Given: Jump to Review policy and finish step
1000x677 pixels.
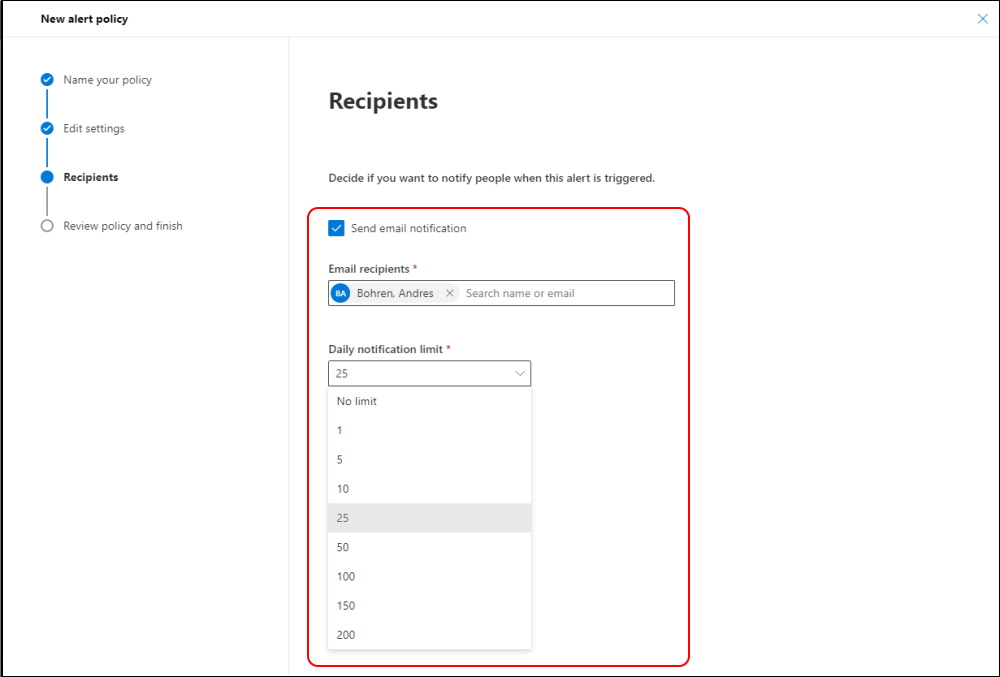Looking at the screenshot, I should 122,226.
